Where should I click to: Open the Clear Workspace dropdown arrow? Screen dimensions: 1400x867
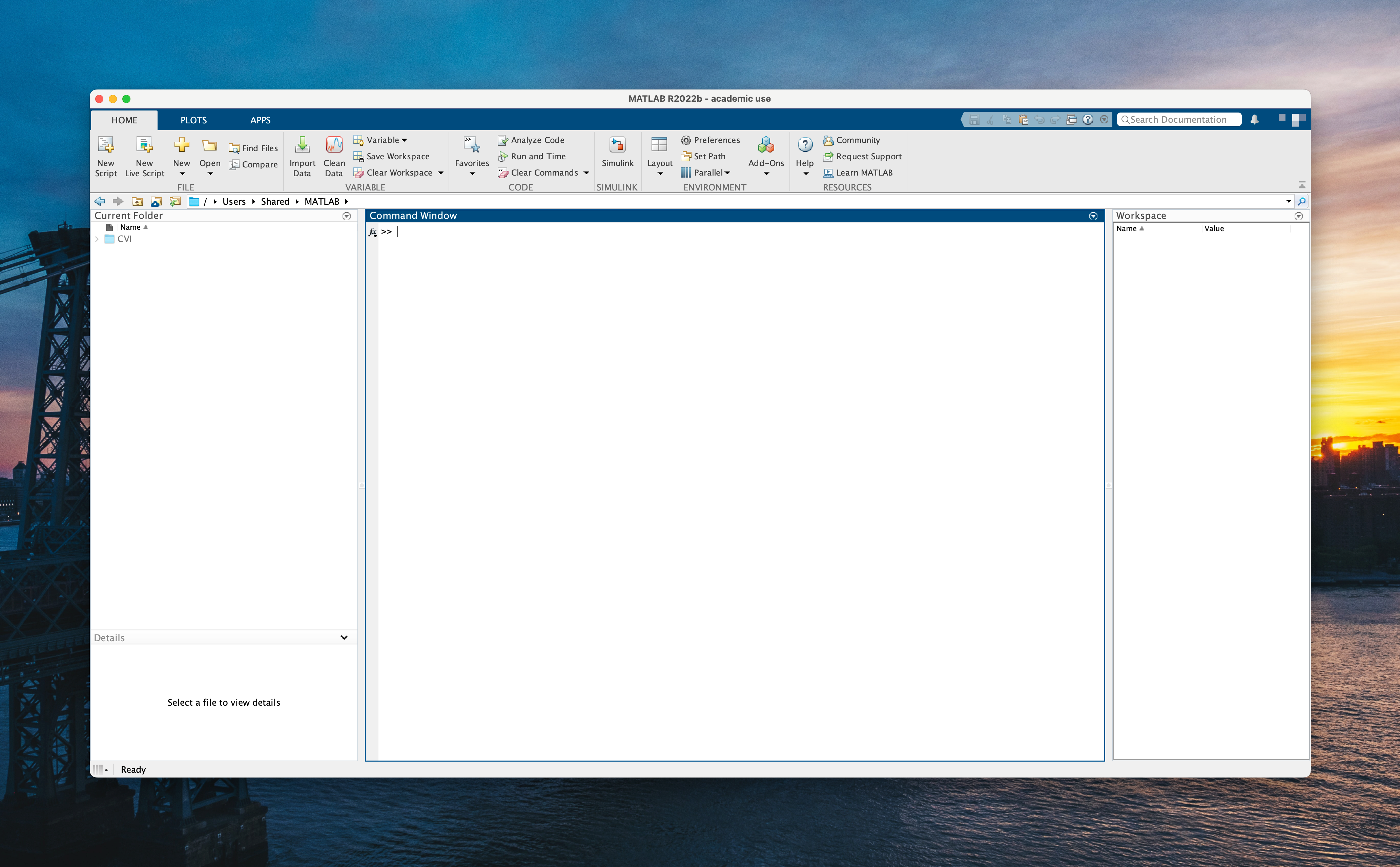point(441,173)
